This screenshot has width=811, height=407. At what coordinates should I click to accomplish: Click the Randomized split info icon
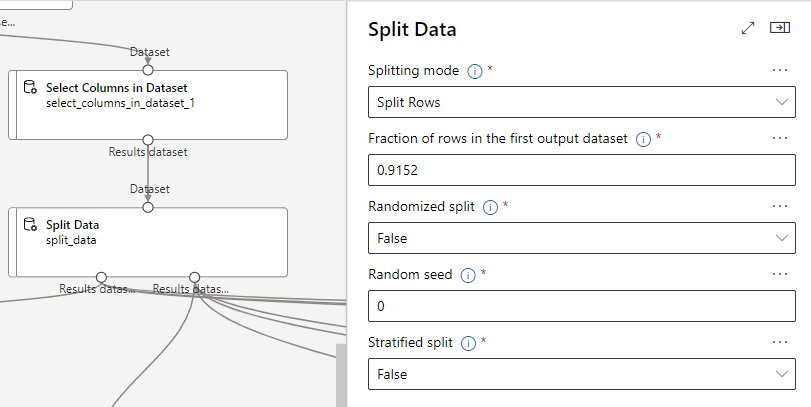490,207
